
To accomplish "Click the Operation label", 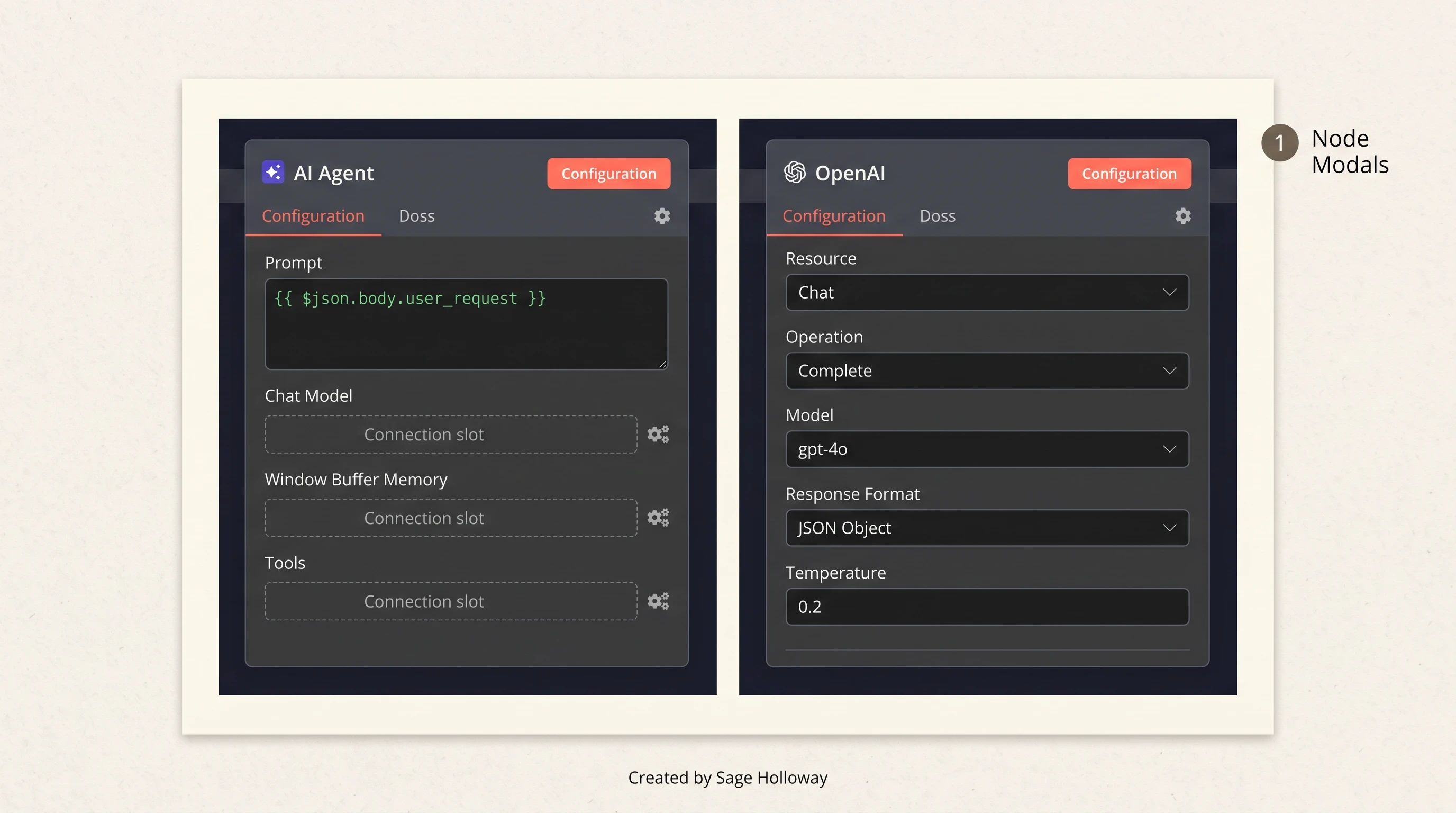I will 824,337.
